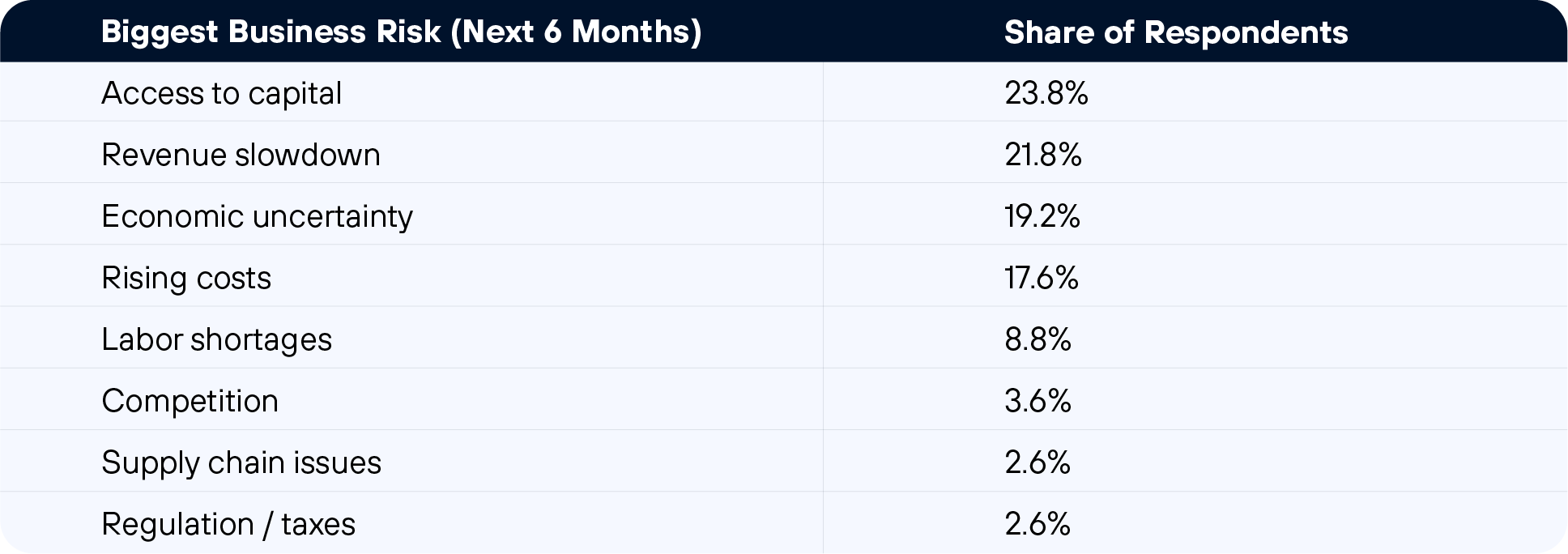The image size is (1568, 554).
Task: Click the Revenue slowdown row label
Action: point(241,155)
